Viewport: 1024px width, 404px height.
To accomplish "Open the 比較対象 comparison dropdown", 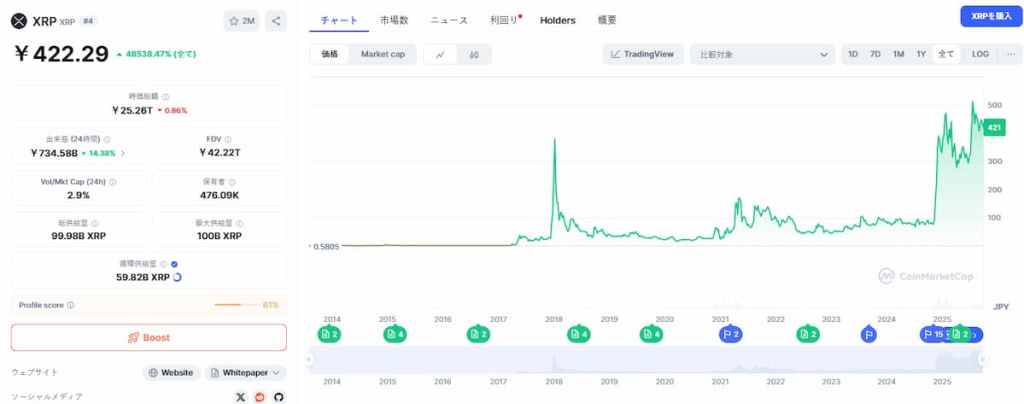I will point(762,54).
